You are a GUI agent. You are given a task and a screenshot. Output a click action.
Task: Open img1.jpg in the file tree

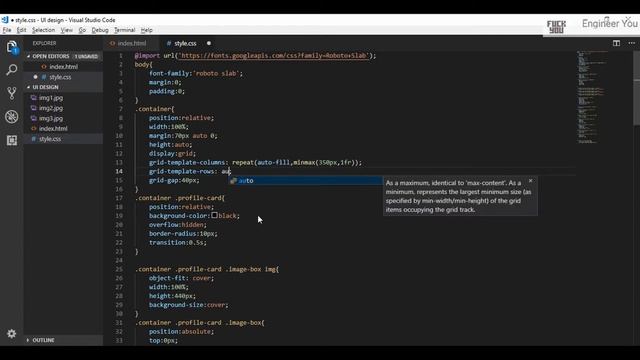coord(51,98)
